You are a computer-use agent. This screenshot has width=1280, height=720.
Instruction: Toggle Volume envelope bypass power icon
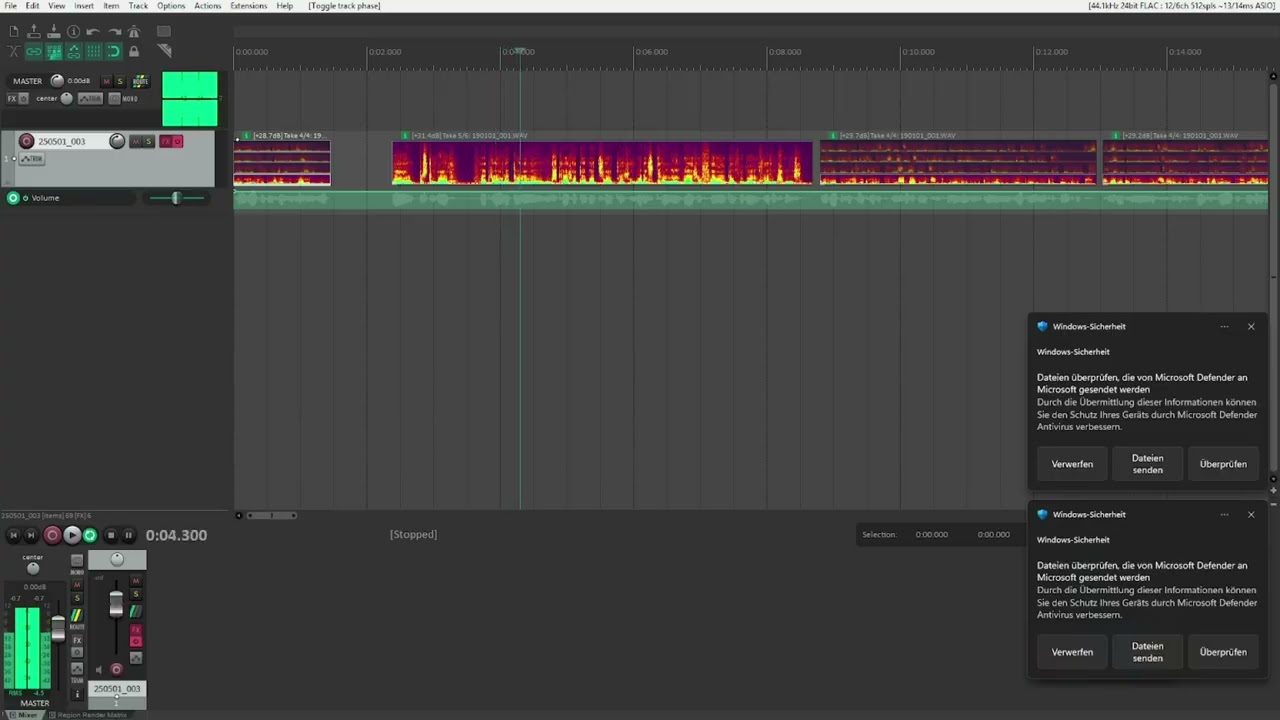[x=25, y=198]
